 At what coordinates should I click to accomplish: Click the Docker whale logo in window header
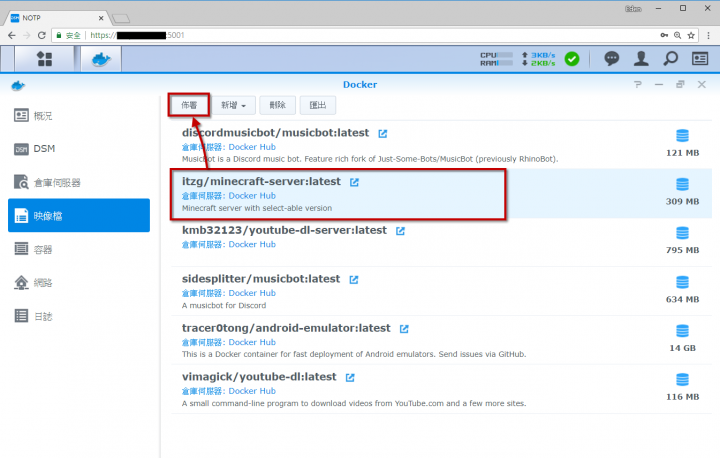pyautogui.click(x=18, y=85)
